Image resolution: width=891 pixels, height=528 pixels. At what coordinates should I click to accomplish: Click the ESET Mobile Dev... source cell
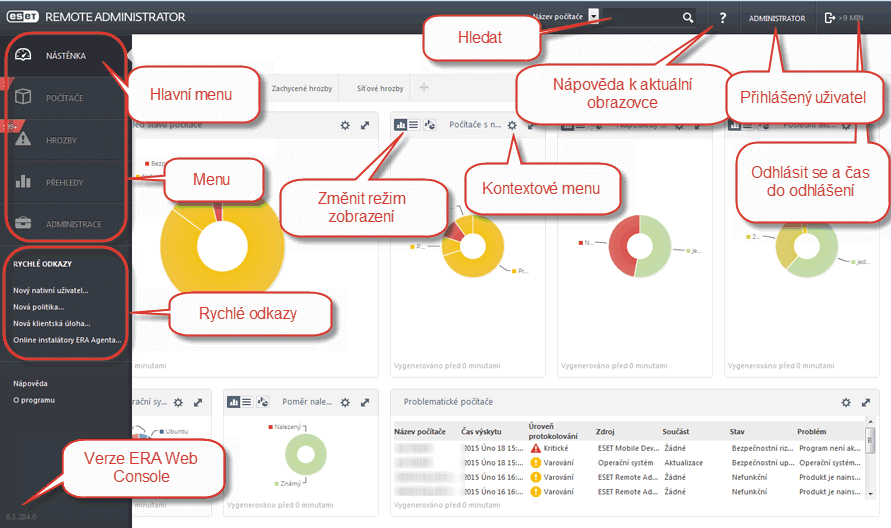628,448
